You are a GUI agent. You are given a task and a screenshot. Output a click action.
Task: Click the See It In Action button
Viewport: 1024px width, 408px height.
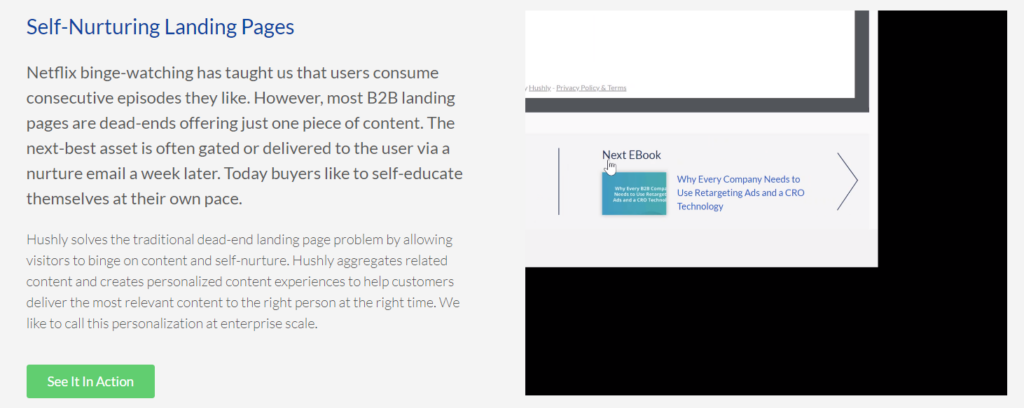(90, 381)
